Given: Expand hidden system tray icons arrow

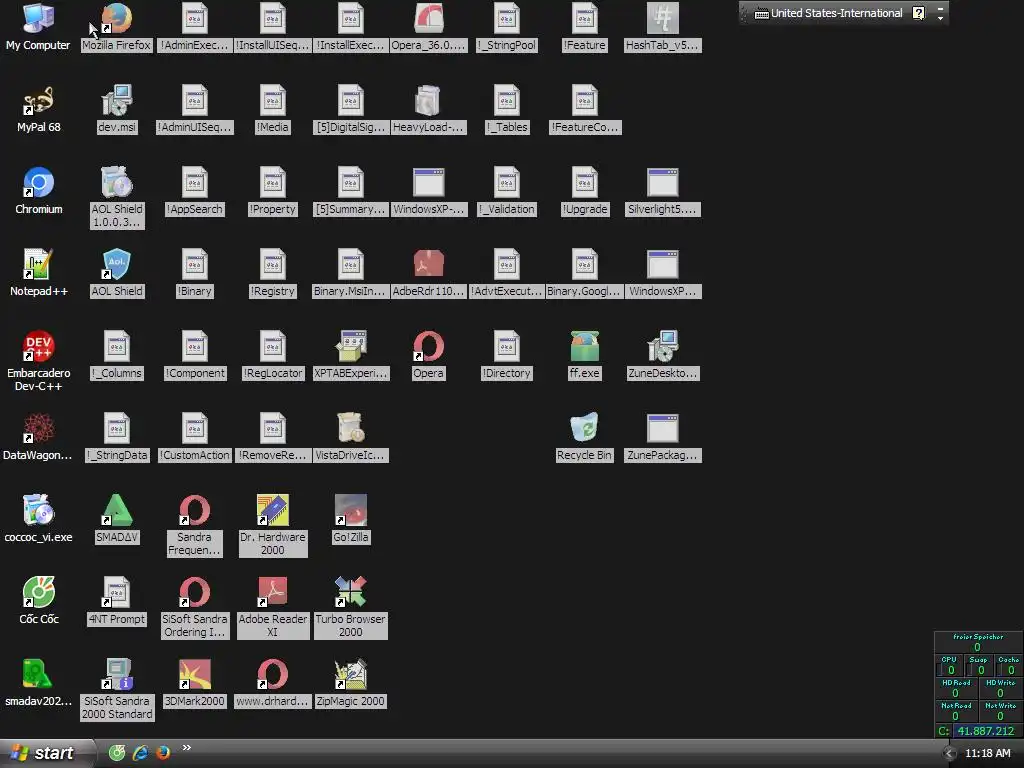Looking at the screenshot, I should pyautogui.click(x=949, y=754).
